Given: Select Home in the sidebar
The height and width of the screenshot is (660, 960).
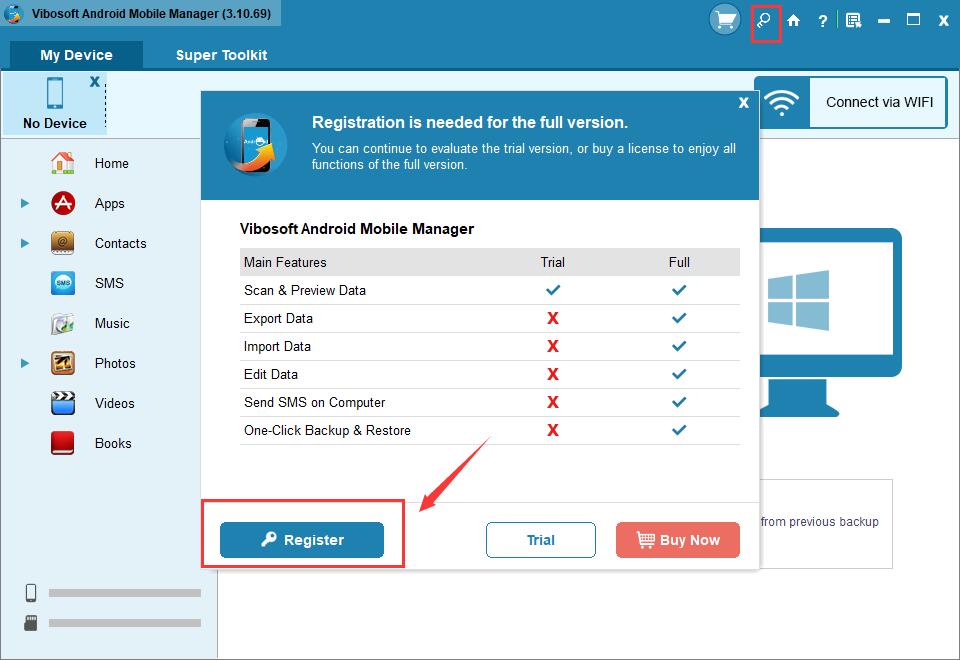Looking at the screenshot, I should (111, 163).
